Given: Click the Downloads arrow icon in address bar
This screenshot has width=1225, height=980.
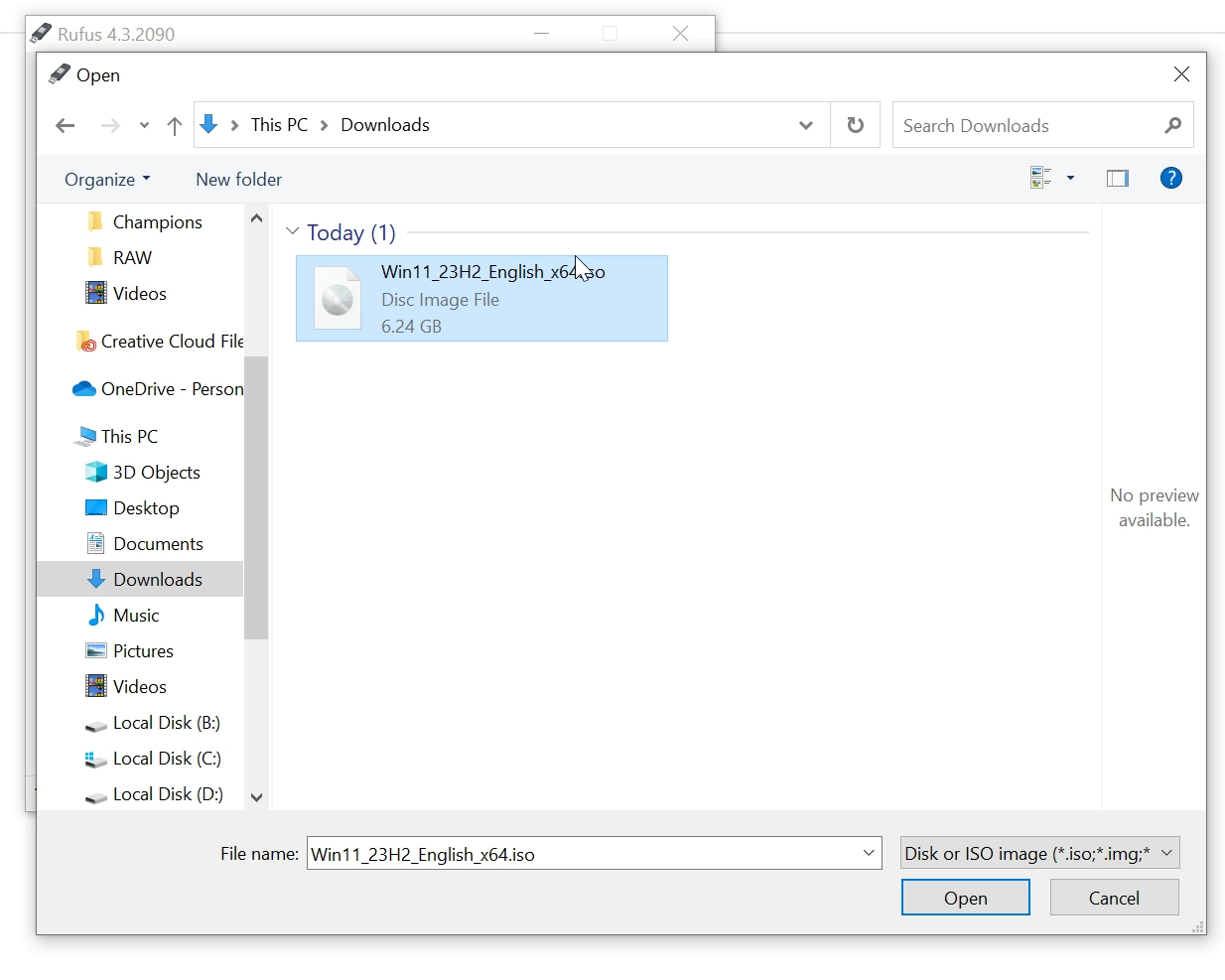Looking at the screenshot, I should (x=208, y=124).
